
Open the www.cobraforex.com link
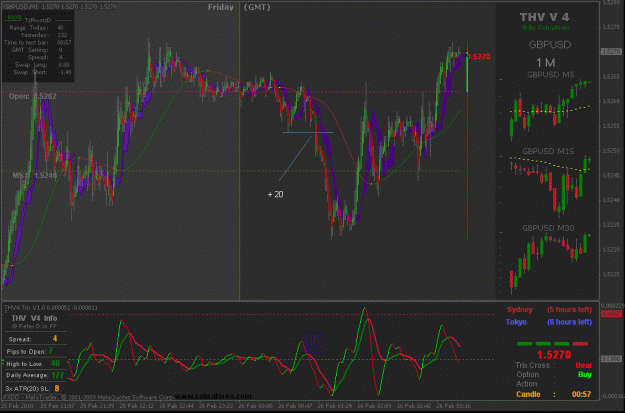[x=213, y=396]
